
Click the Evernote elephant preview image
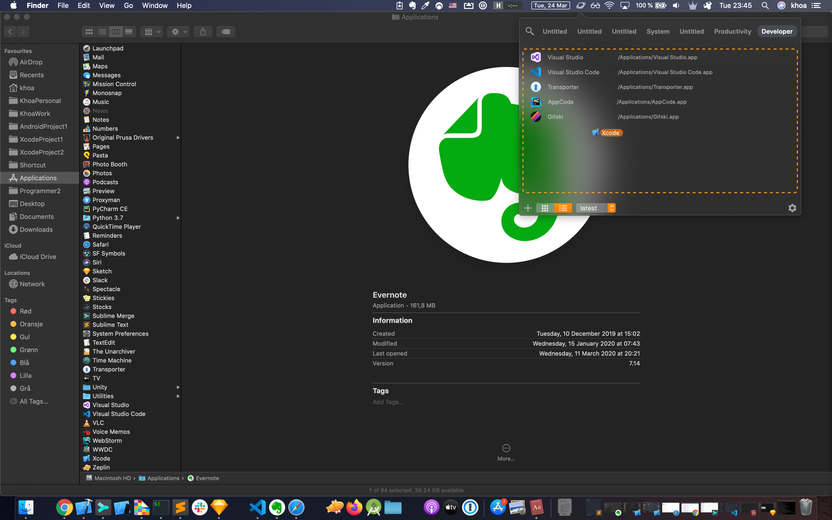pos(506,164)
